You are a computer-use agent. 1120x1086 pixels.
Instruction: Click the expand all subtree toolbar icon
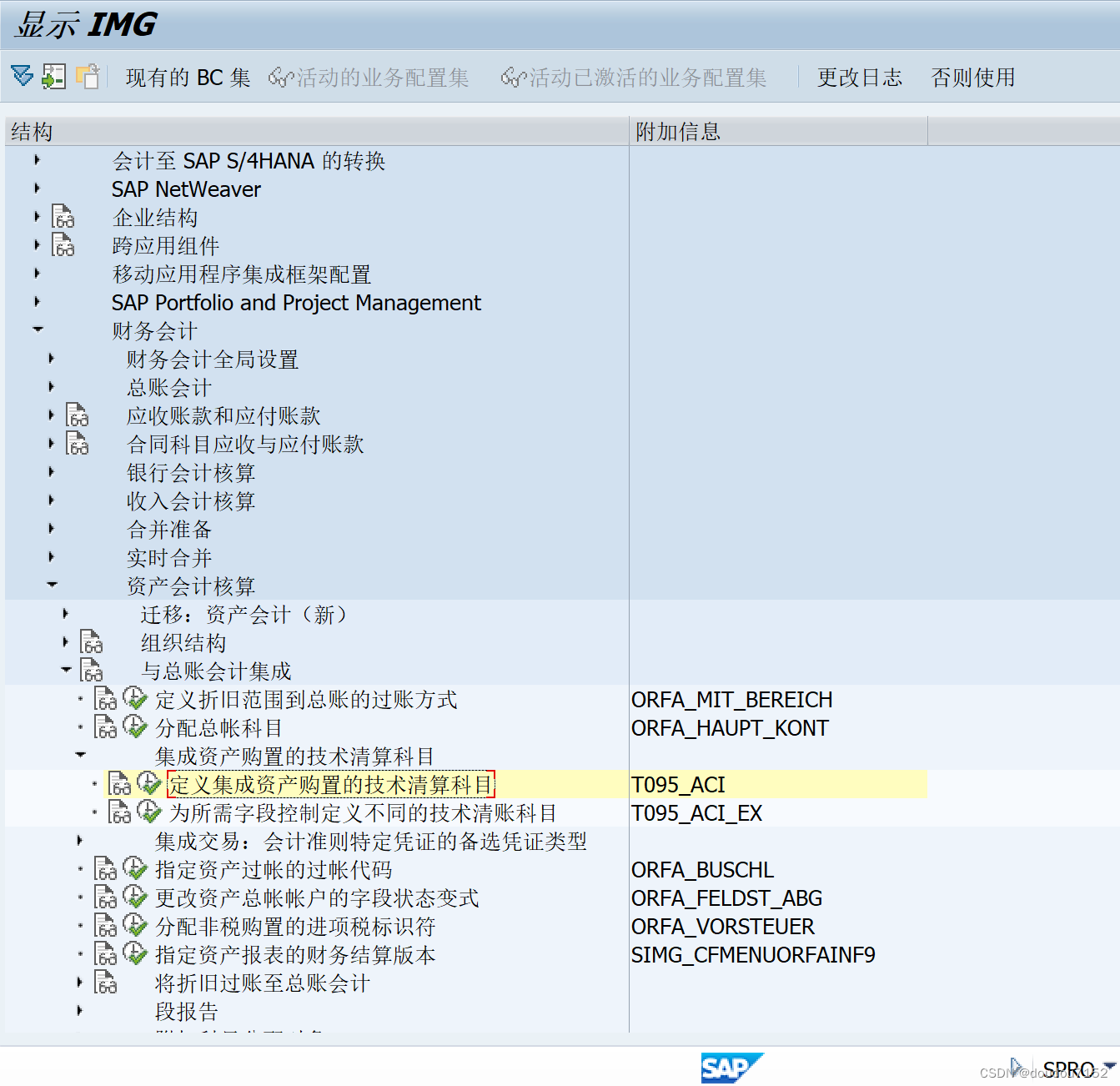click(23, 76)
